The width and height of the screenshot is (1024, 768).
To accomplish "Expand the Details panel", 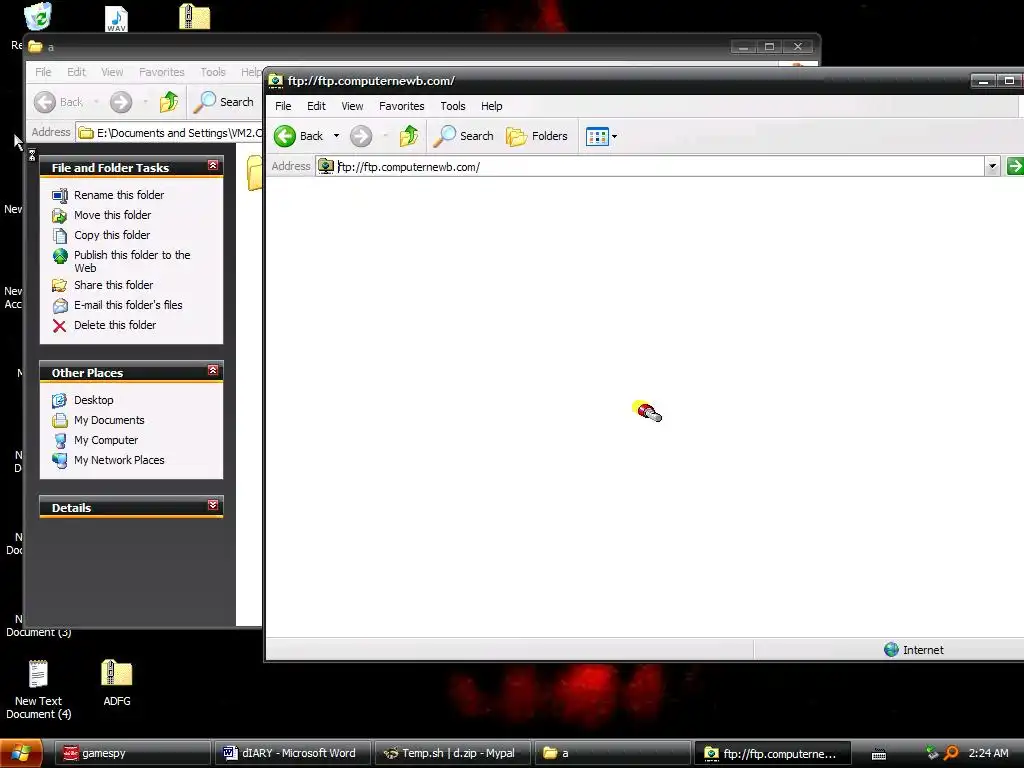I will (x=213, y=505).
